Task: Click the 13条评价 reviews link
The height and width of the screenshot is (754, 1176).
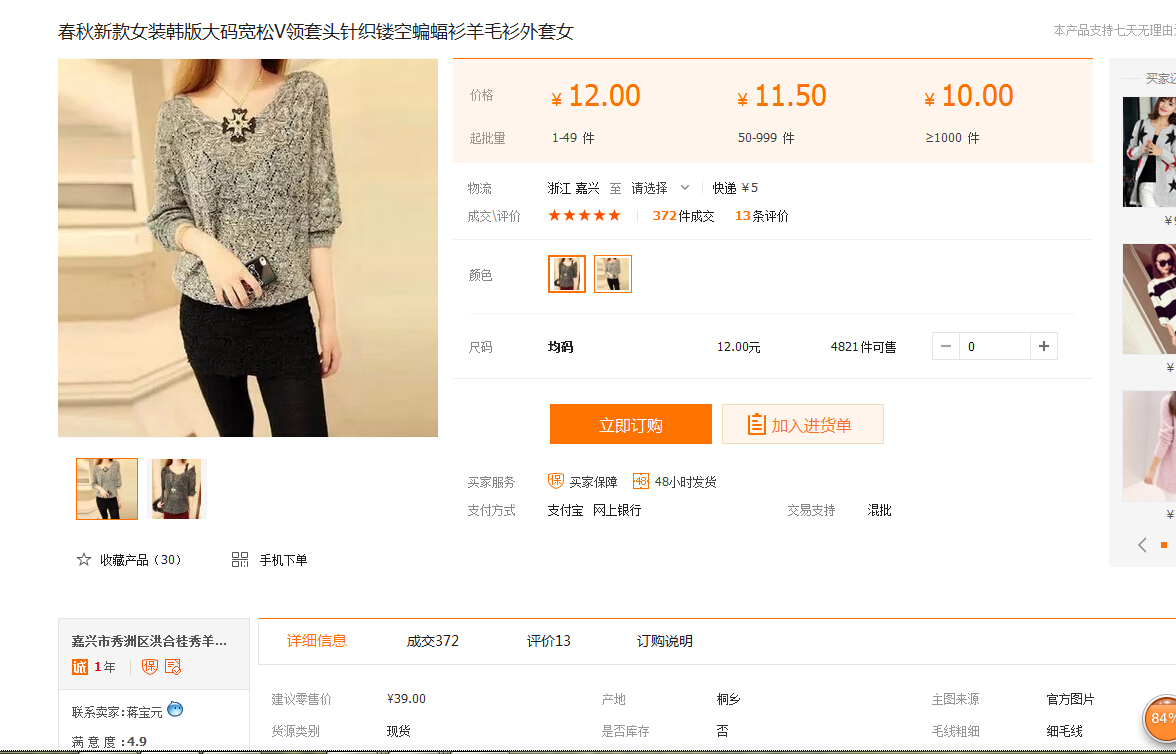Action: (x=762, y=216)
